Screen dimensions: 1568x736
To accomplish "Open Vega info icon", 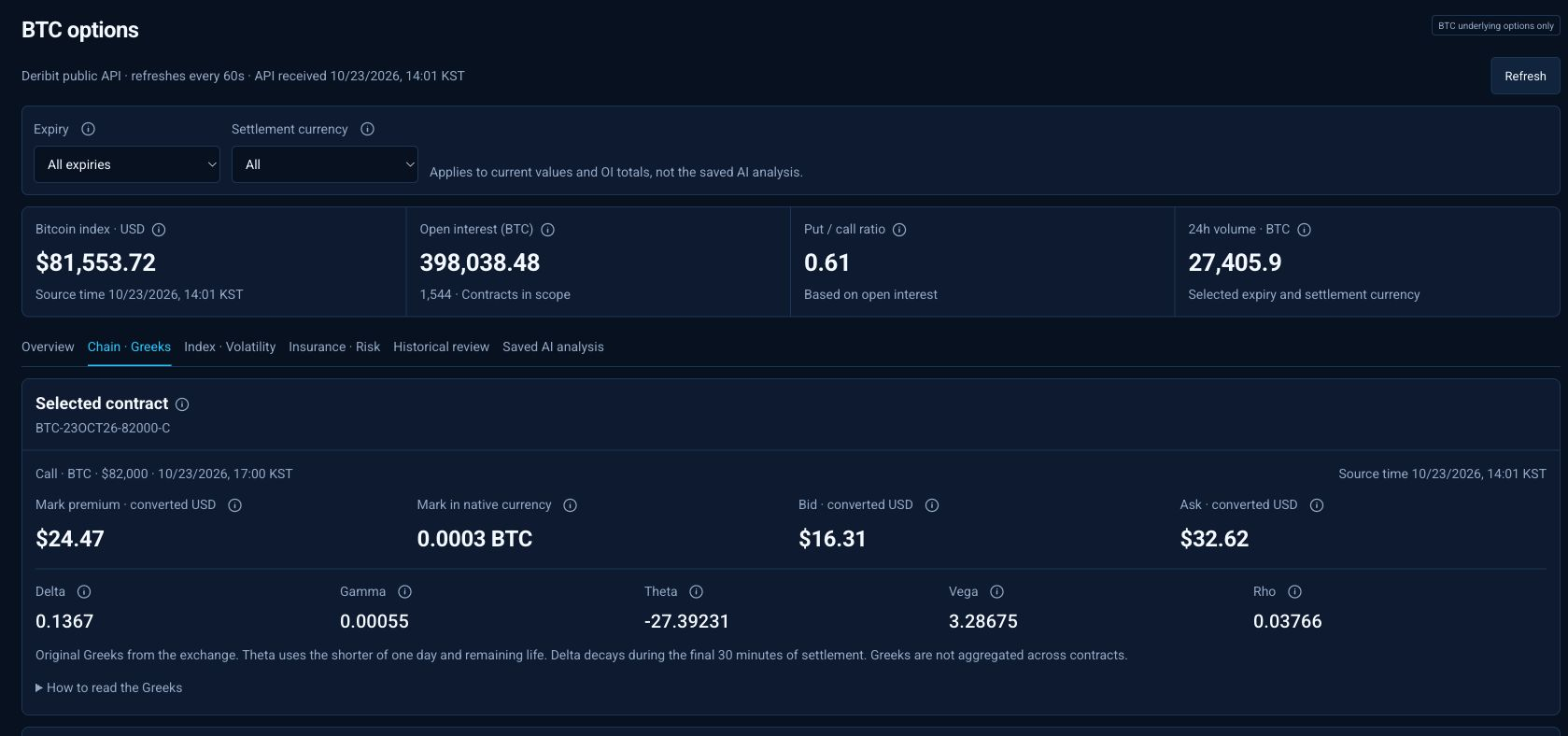I will click(x=996, y=592).
